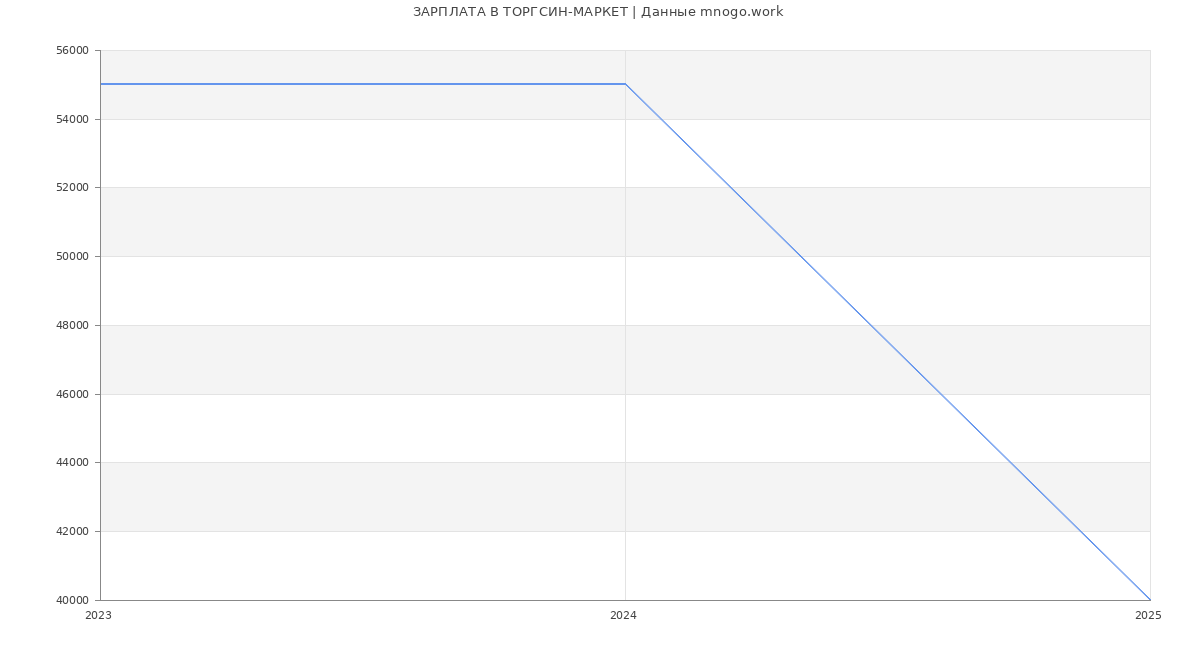Click the 44000 y-axis label

click(x=72, y=463)
